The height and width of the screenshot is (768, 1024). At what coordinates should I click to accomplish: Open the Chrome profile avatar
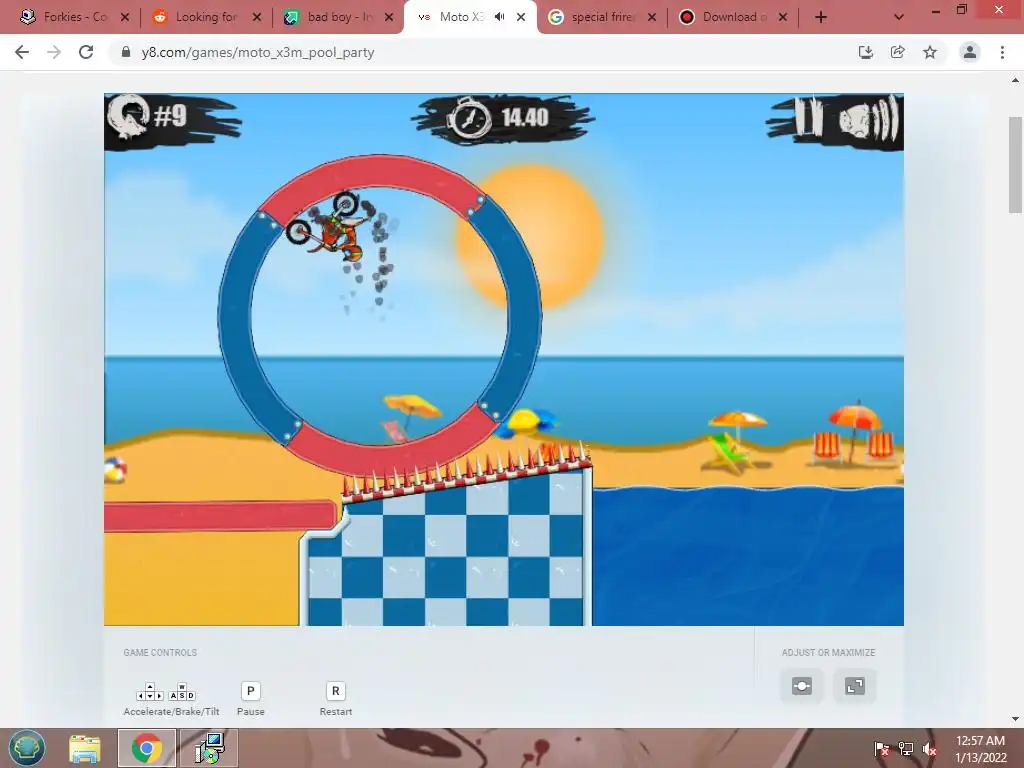(x=970, y=52)
